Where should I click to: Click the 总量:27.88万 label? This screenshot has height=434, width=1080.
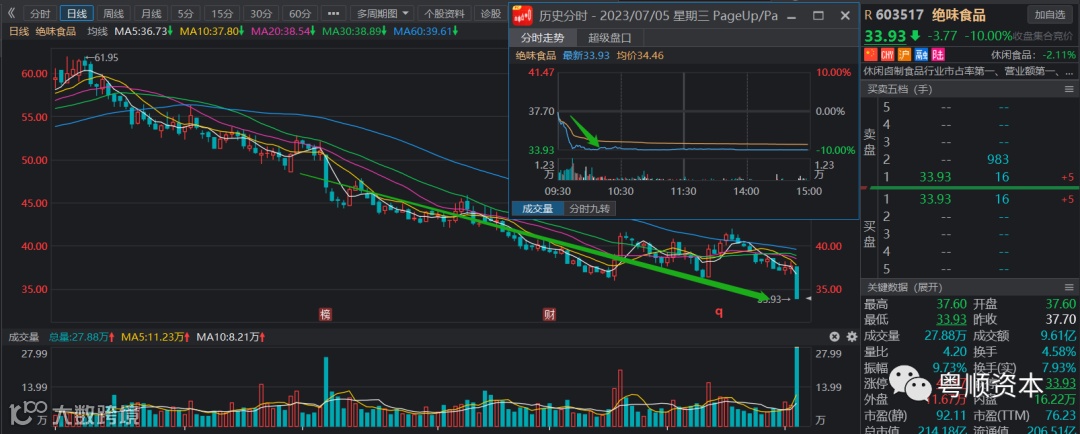pos(81,337)
